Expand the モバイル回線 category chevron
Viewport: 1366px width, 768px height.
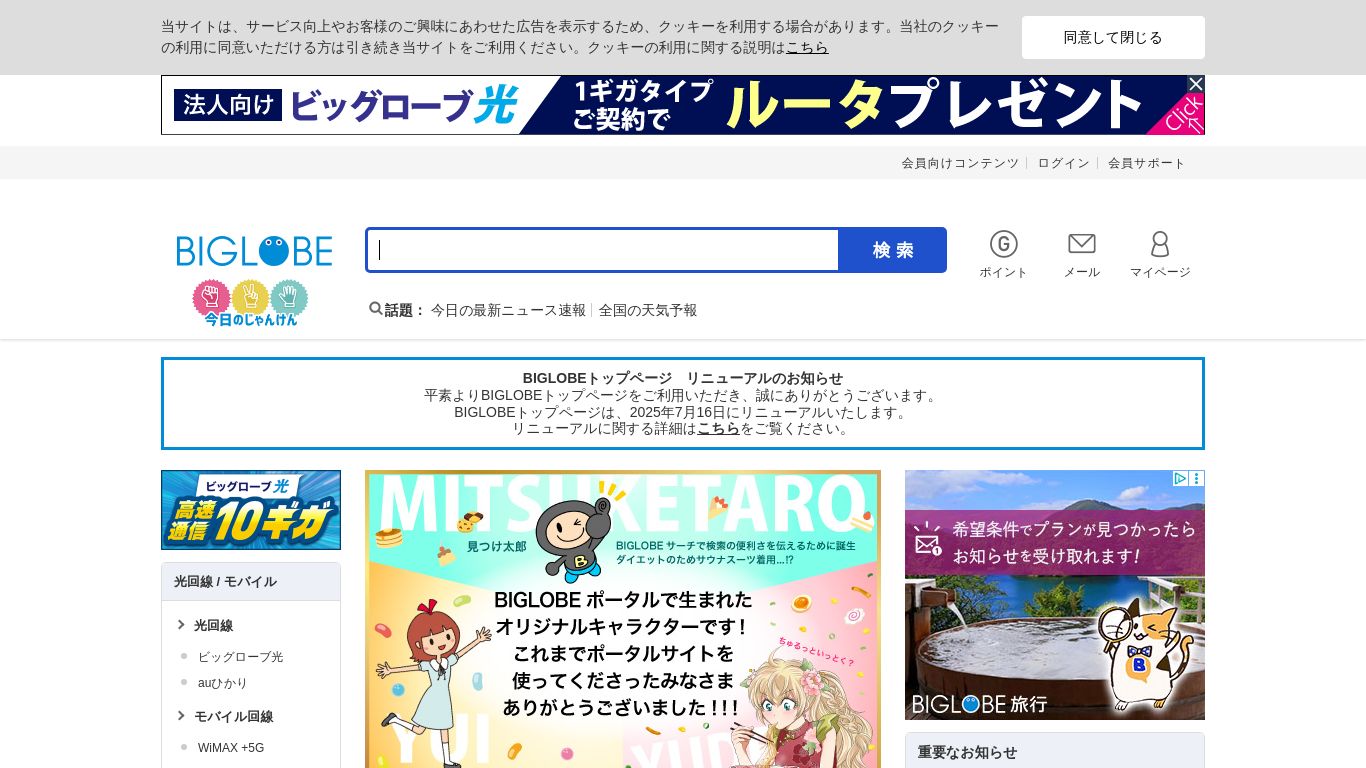point(181,715)
